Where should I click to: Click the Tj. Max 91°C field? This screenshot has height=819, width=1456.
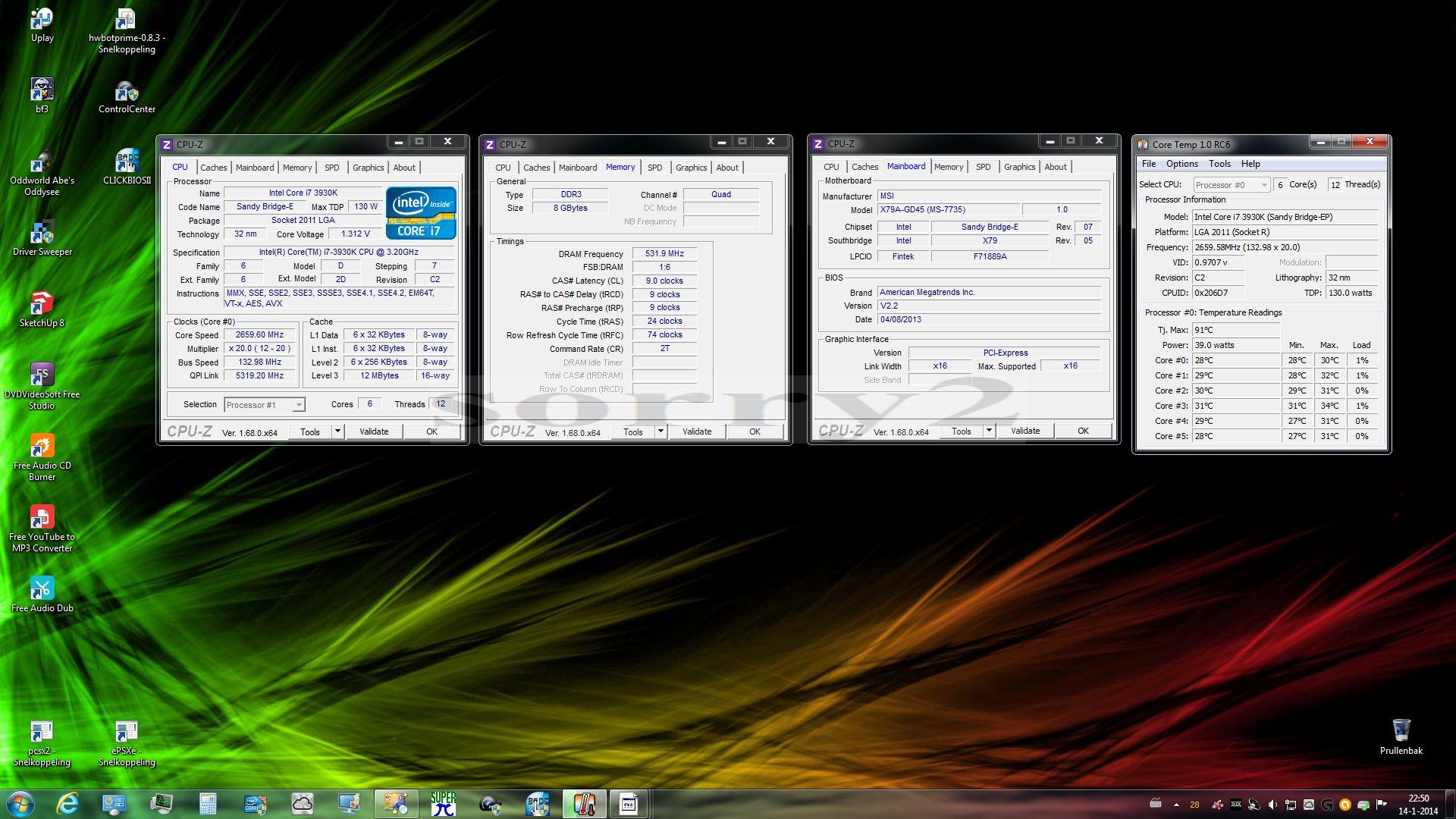coord(1236,331)
